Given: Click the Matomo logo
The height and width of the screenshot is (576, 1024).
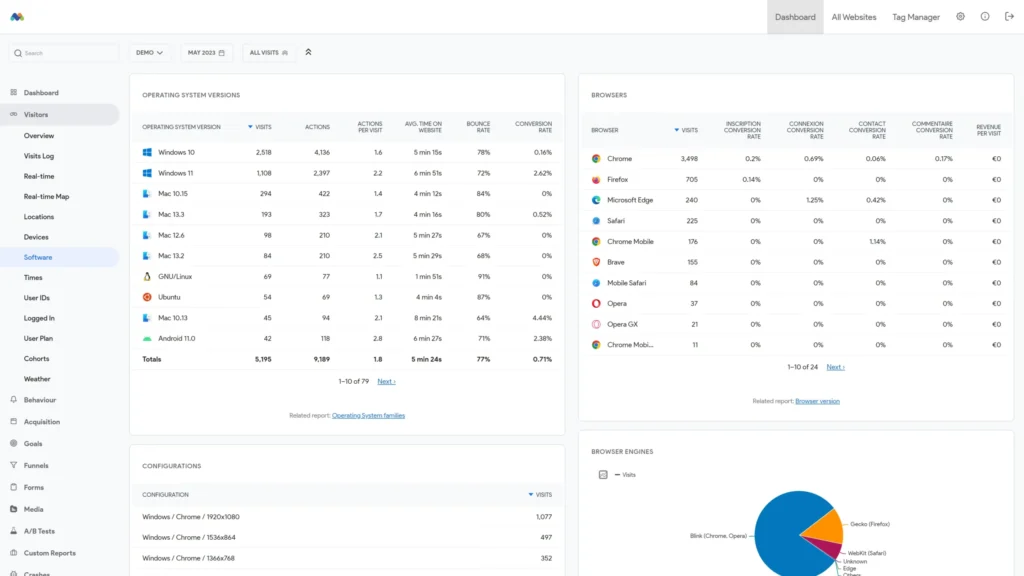Looking at the screenshot, I should tap(17, 17).
